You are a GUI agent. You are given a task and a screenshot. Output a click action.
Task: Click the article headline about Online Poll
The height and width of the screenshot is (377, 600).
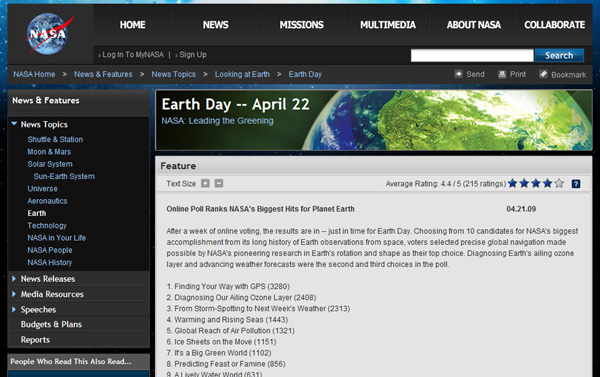(x=261, y=209)
